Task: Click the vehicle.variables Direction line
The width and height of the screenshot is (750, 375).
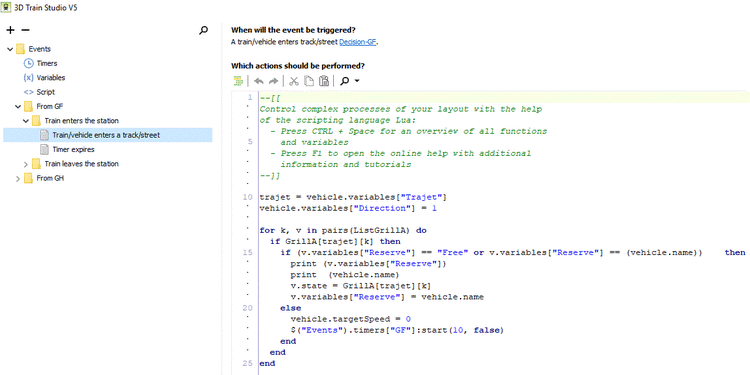Action: pos(348,208)
